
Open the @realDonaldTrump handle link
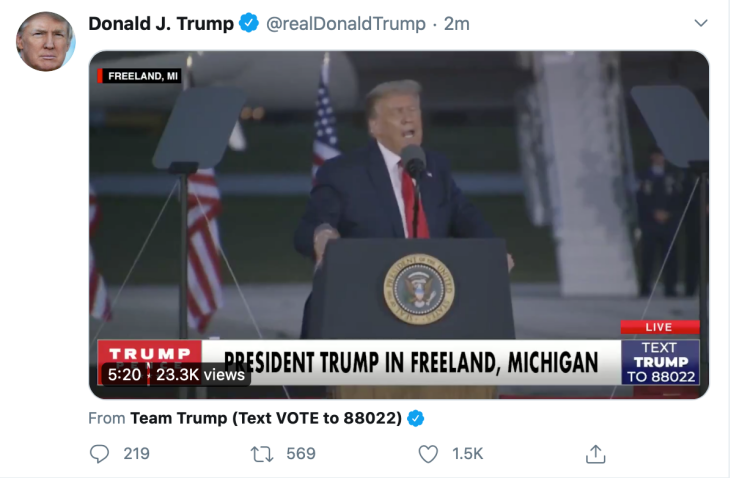click(x=345, y=24)
